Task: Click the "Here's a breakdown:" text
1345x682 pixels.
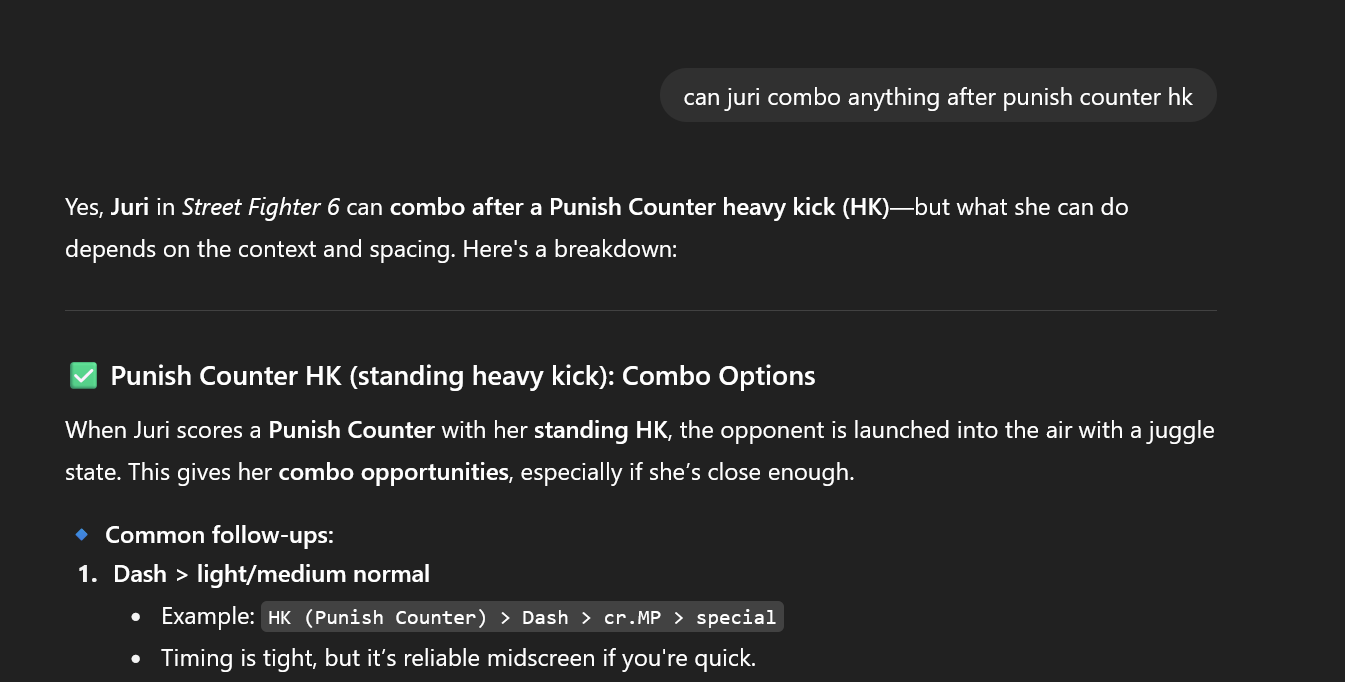Action: click(570, 248)
